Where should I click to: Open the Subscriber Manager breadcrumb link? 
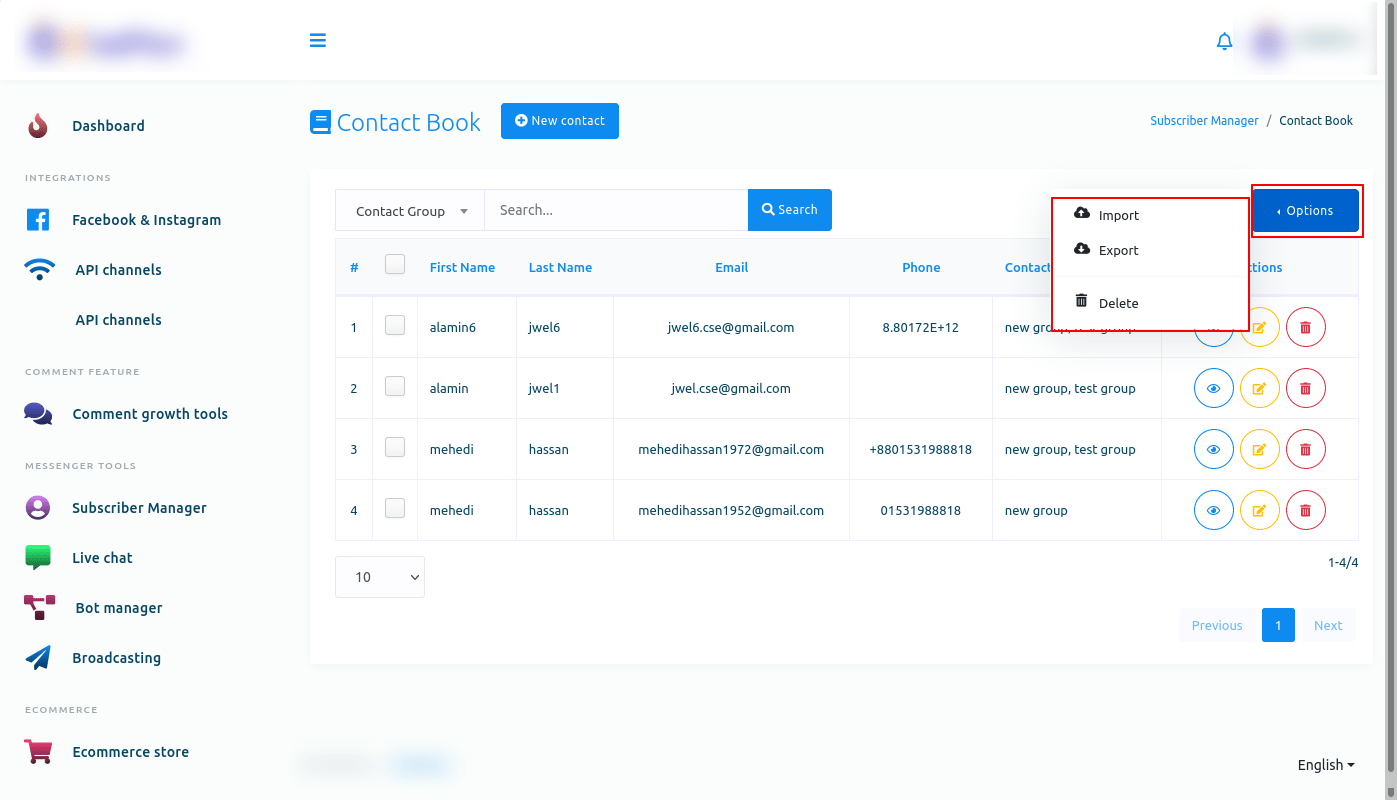point(1204,121)
